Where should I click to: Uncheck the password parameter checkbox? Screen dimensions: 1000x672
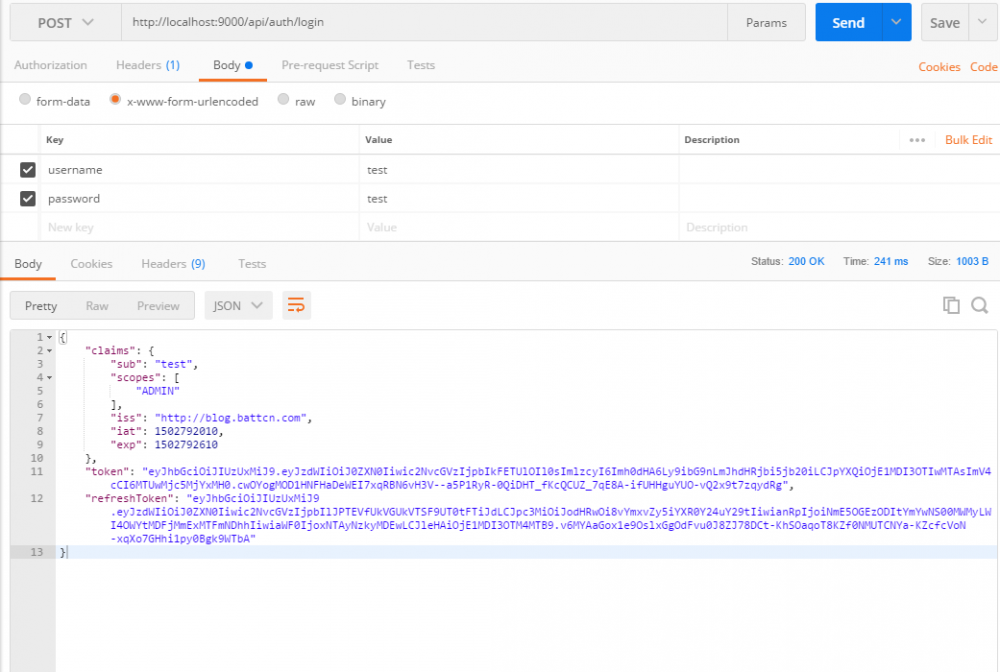point(28,199)
